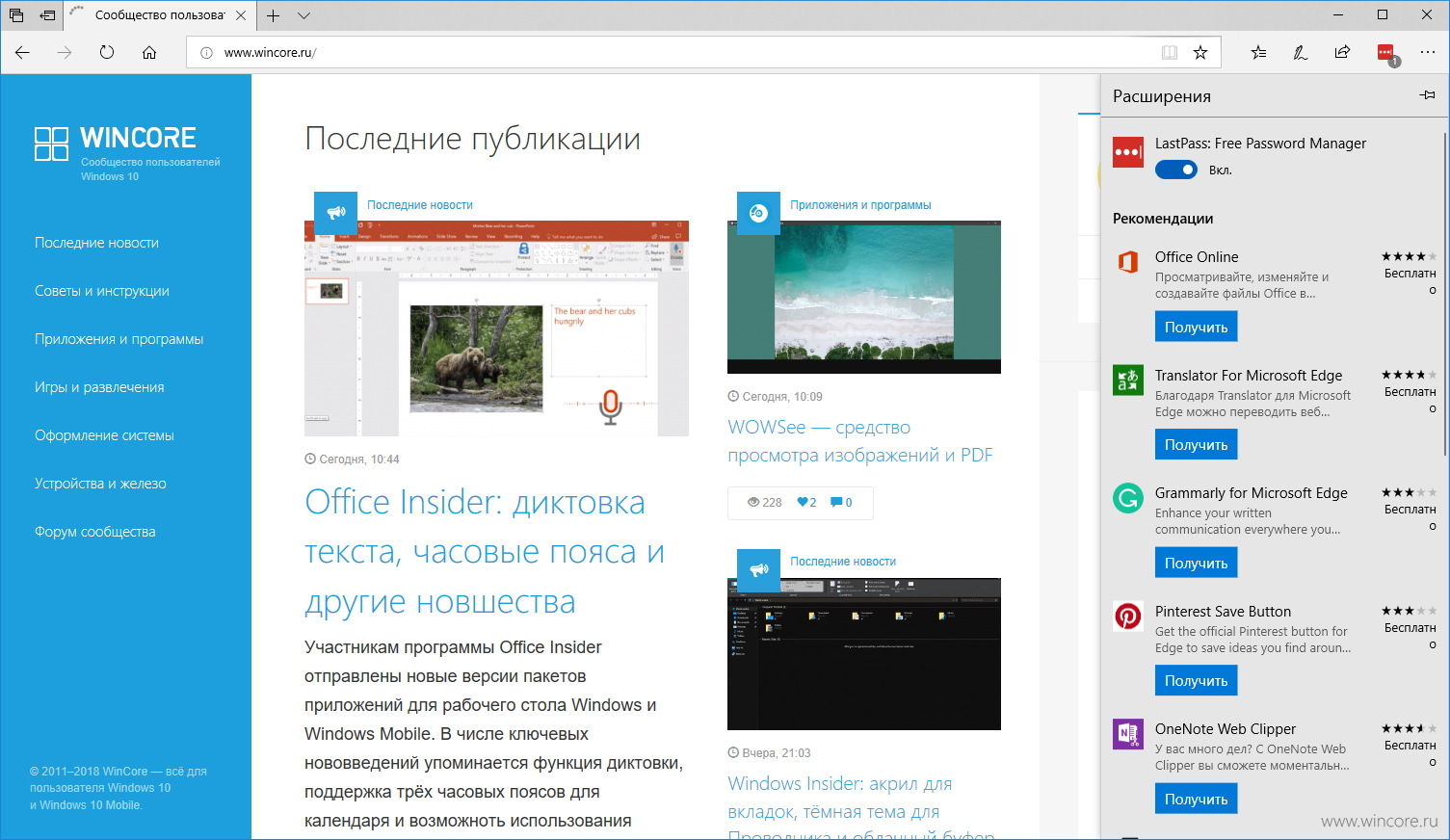Open the WOWSee article headline link
Viewport: 1450px width, 840px height.
[x=860, y=441]
